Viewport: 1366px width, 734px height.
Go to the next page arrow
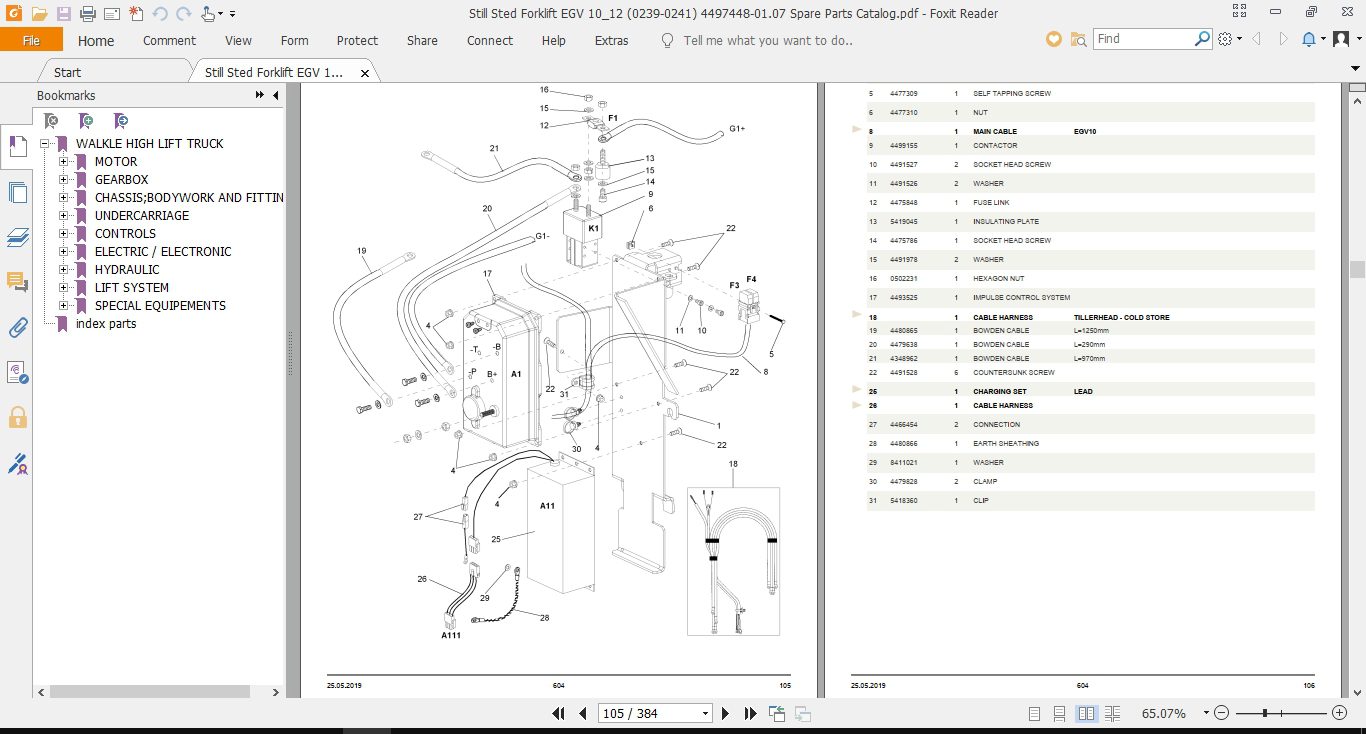click(726, 713)
